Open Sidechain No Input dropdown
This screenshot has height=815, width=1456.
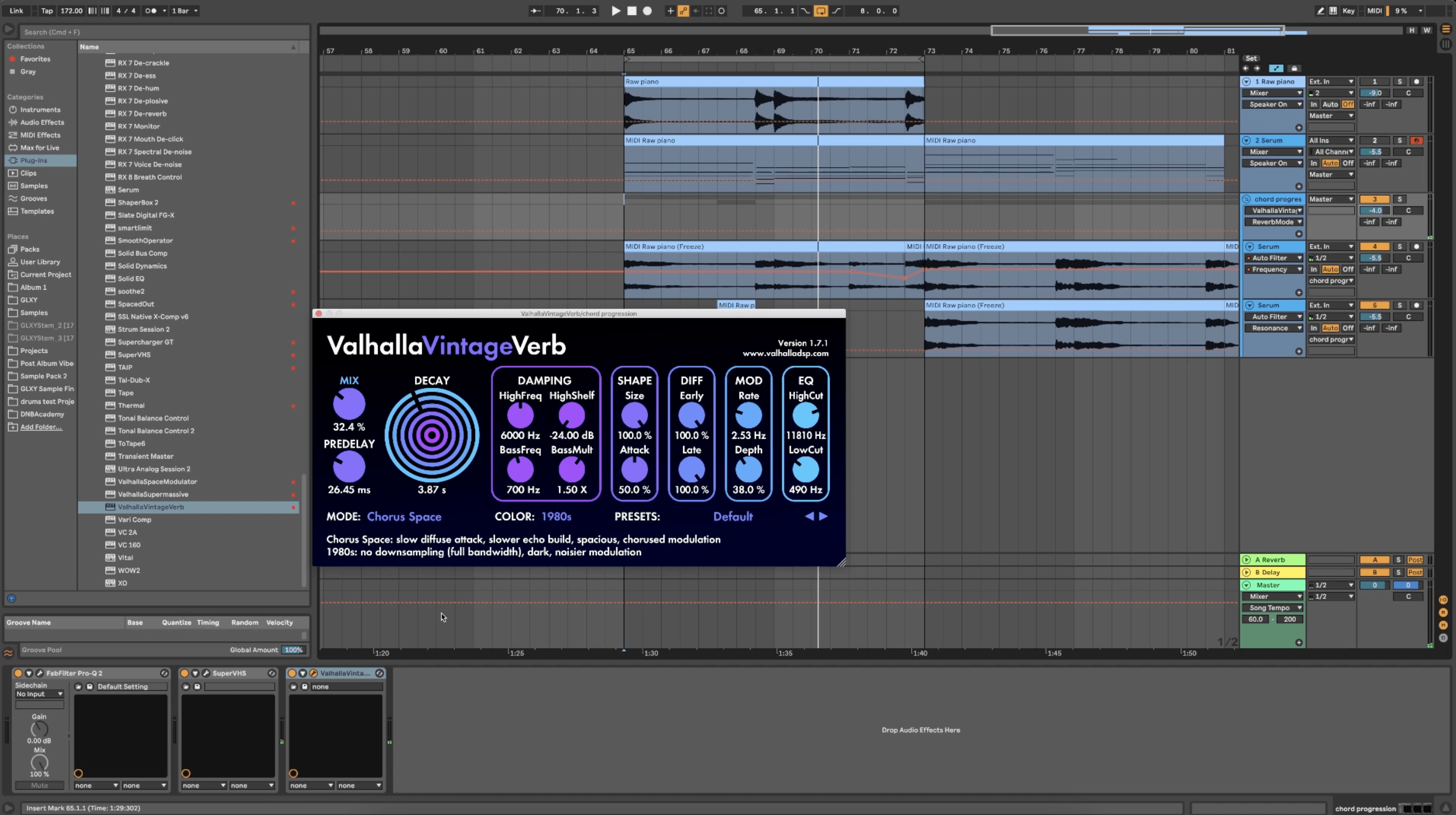pos(39,694)
